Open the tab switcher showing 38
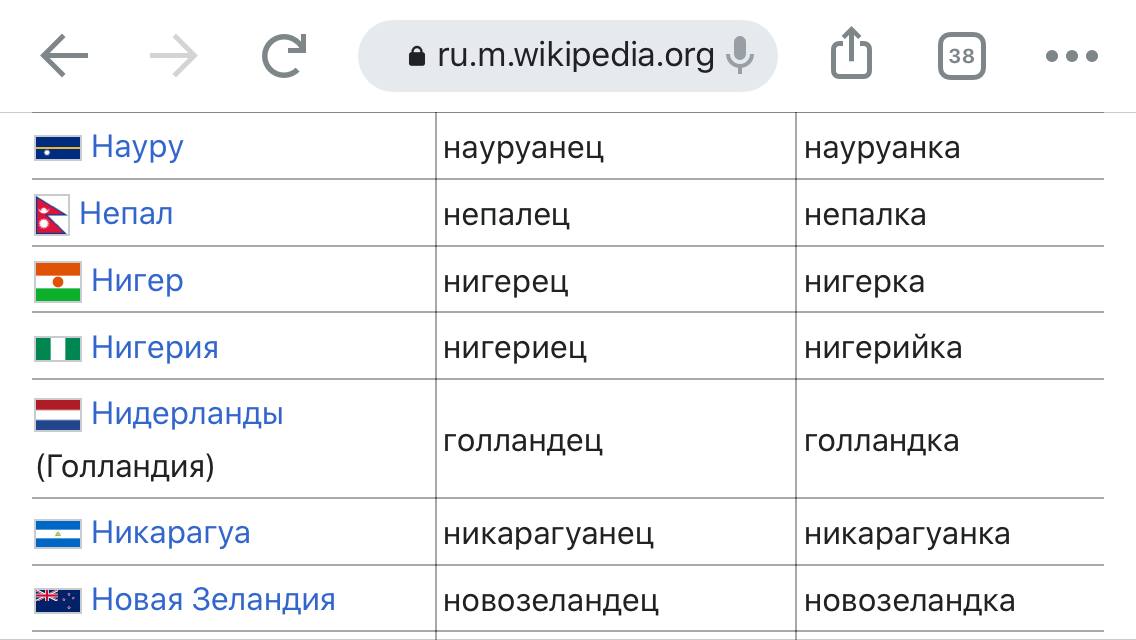 (961, 56)
